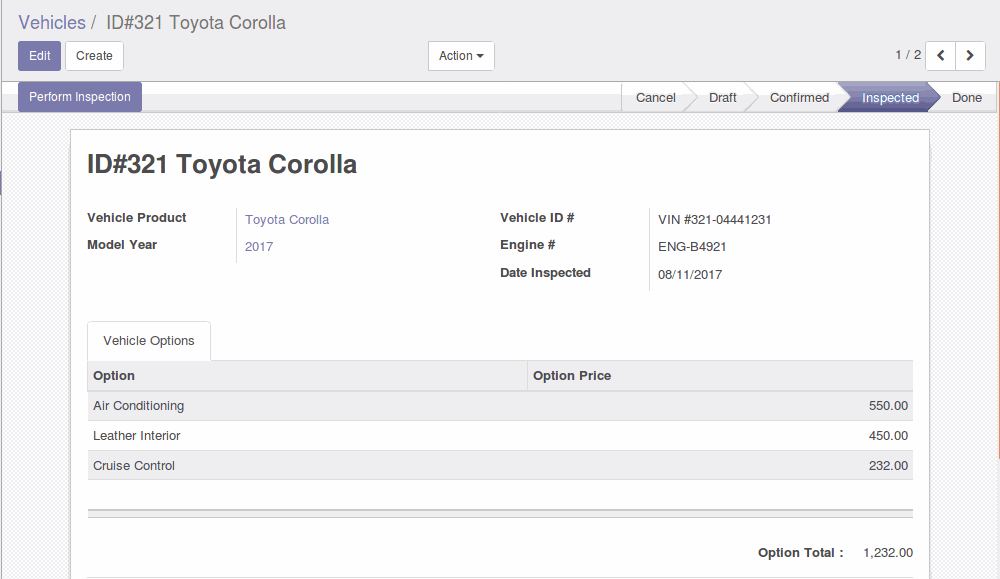Select the Leather Interior option row
The image size is (1000, 579).
point(500,436)
